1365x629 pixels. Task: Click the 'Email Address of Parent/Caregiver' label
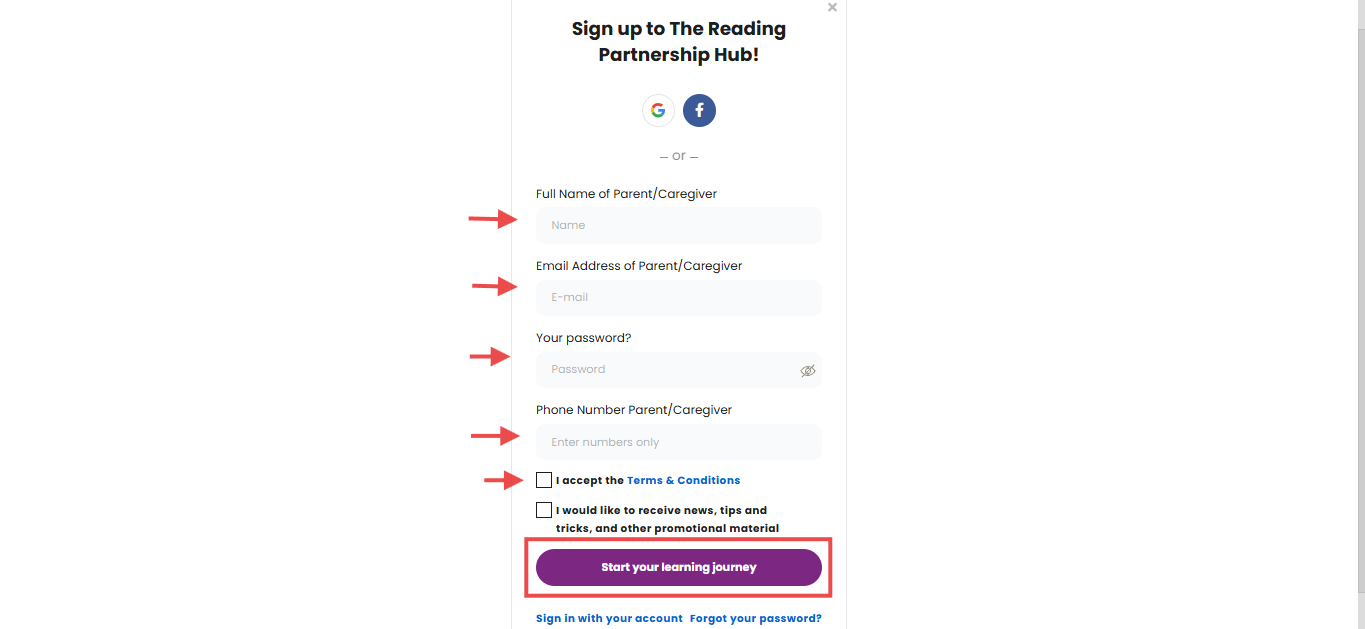tap(639, 266)
